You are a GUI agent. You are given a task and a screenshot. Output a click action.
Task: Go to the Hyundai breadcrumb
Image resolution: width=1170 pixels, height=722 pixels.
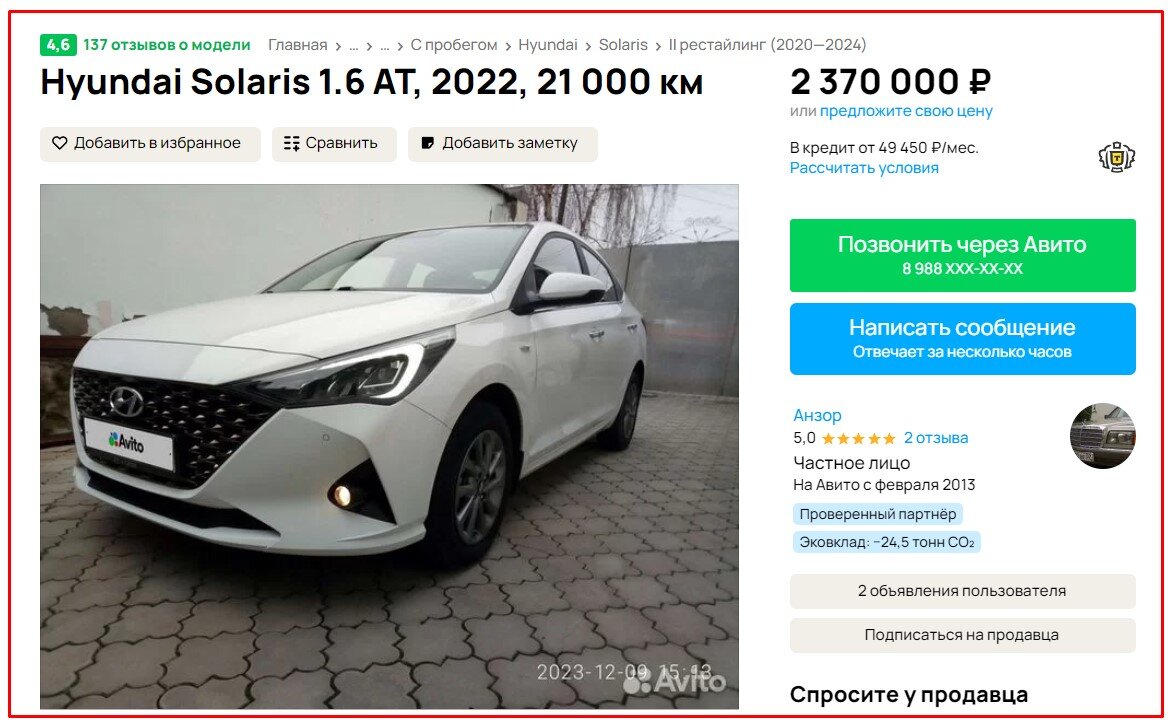pyautogui.click(x=548, y=45)
